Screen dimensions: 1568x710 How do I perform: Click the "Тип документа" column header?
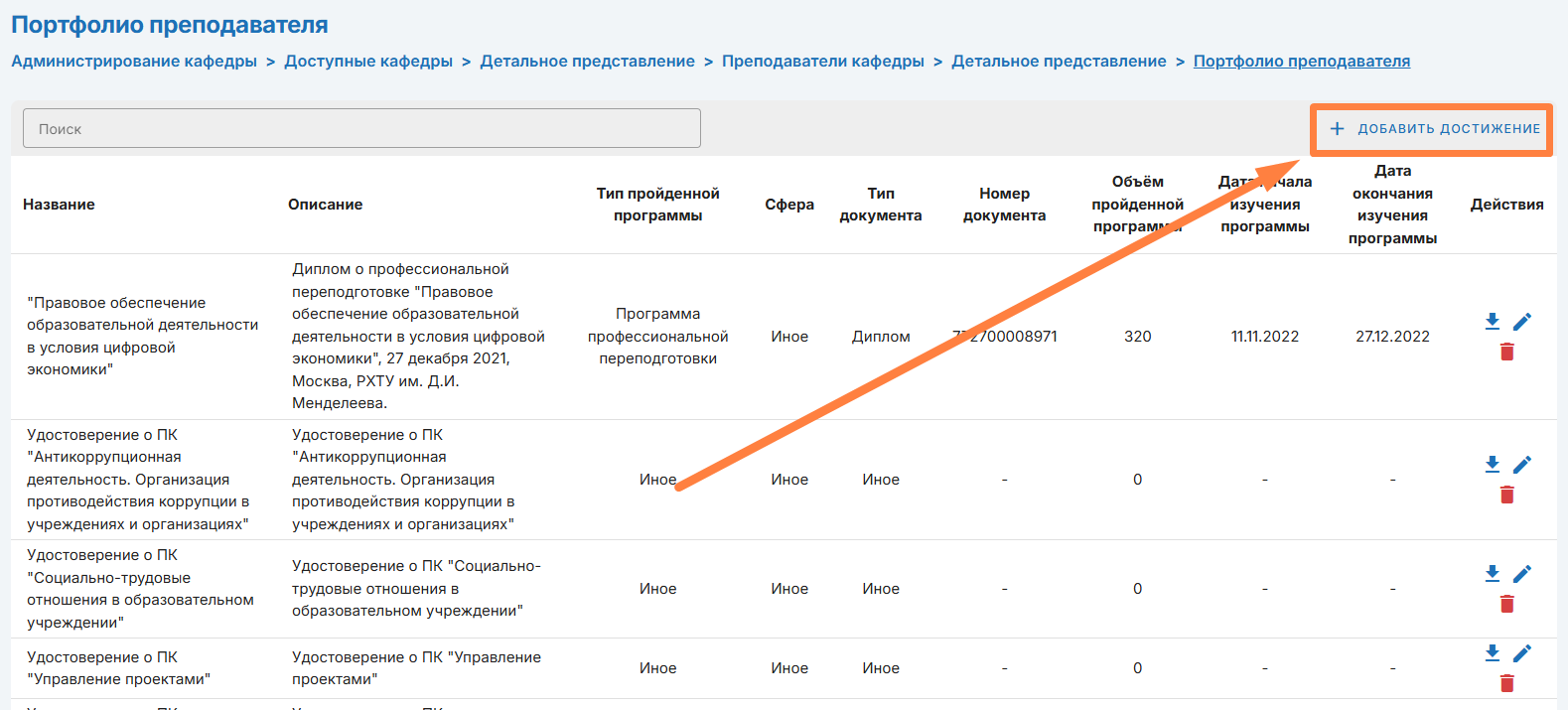click(881, 205)
